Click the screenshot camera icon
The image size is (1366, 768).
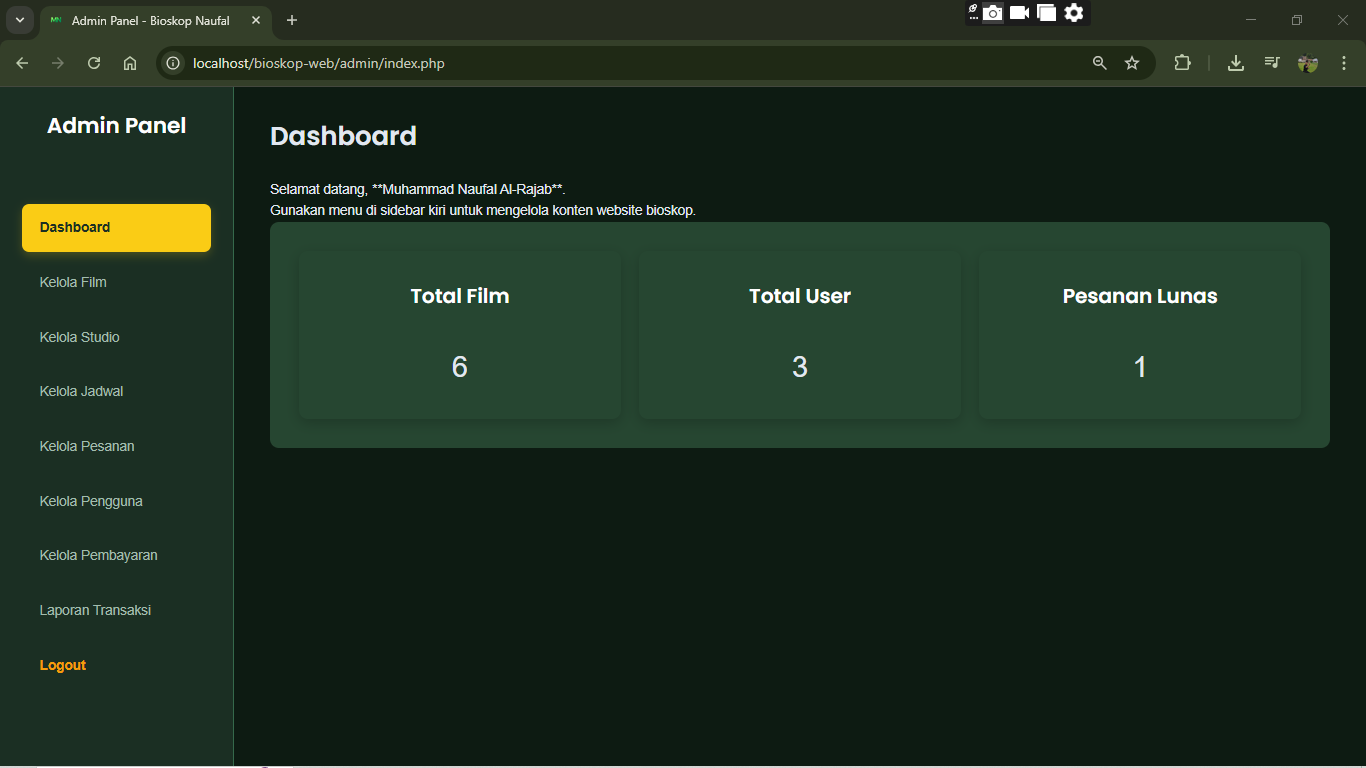tap(992, 13)
